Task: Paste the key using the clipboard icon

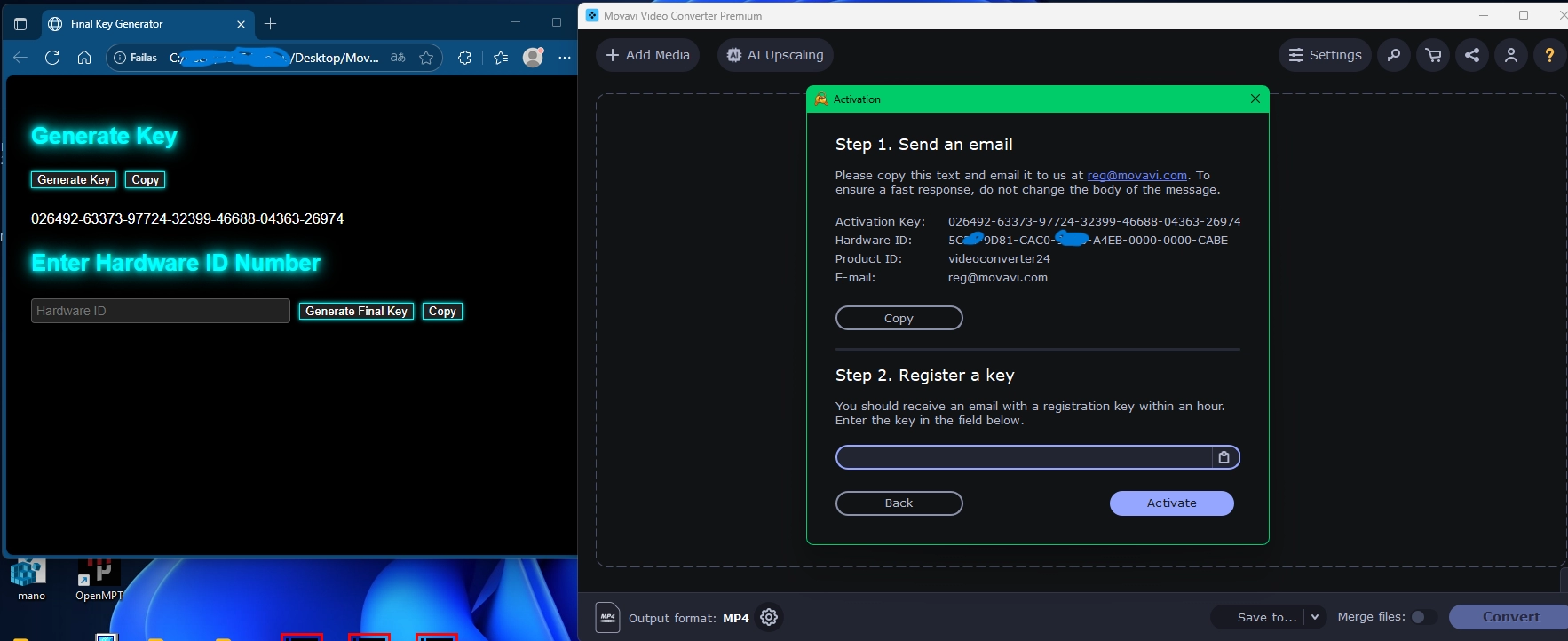Action: click(1224, 457)
